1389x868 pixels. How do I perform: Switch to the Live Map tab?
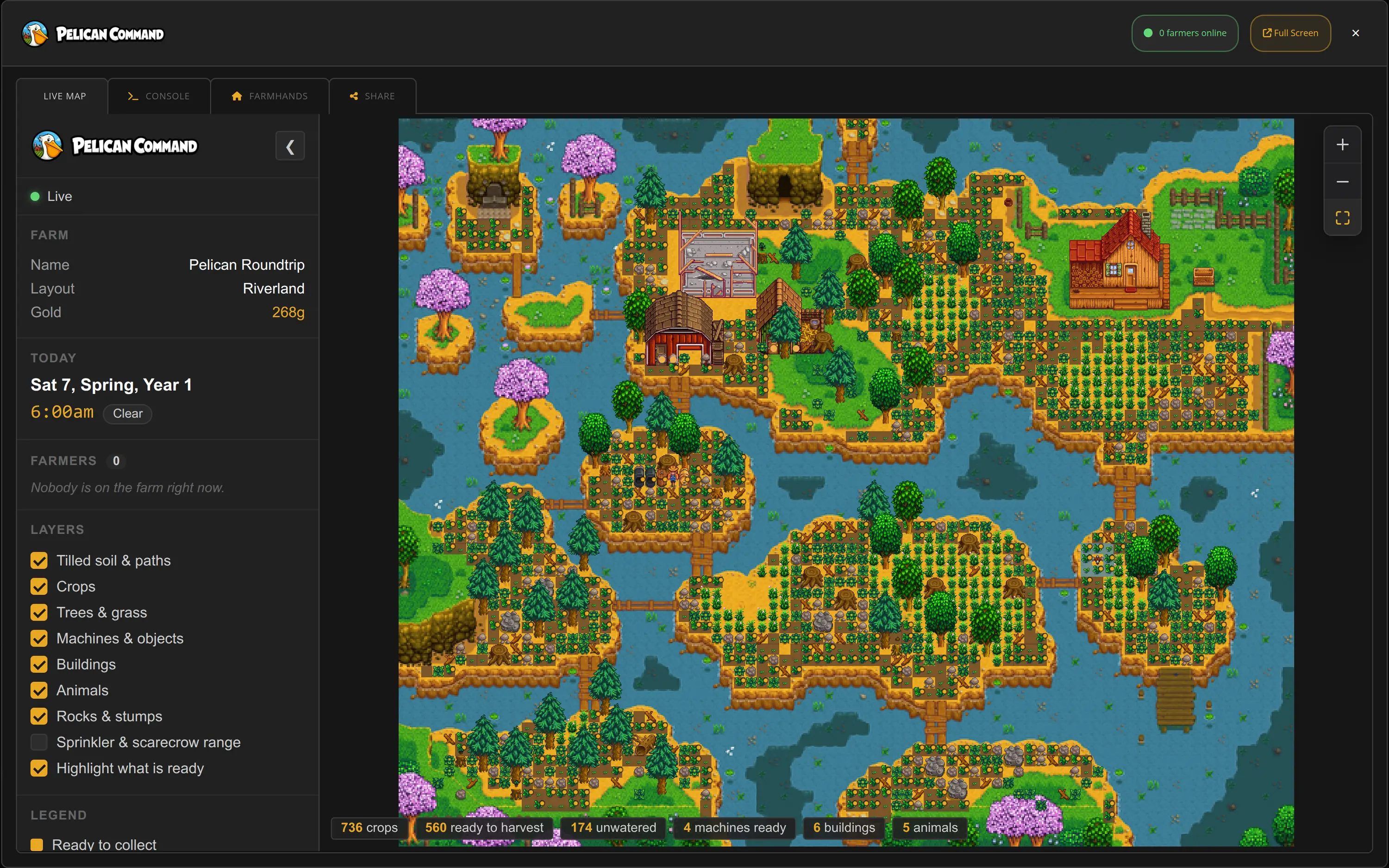[x=63, y=96]
